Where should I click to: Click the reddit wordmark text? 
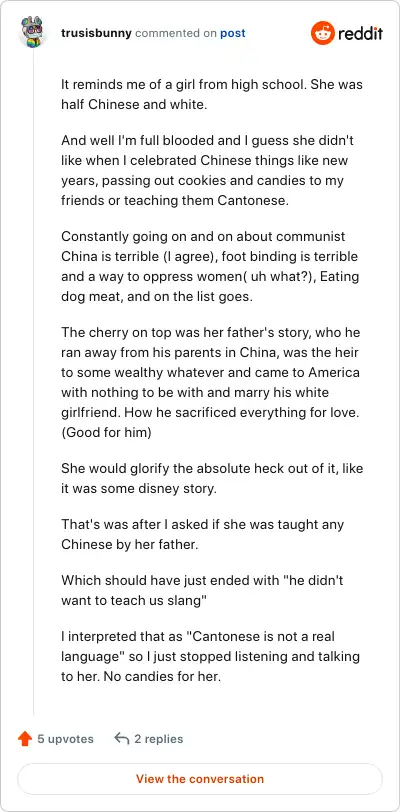click(361, 34)
